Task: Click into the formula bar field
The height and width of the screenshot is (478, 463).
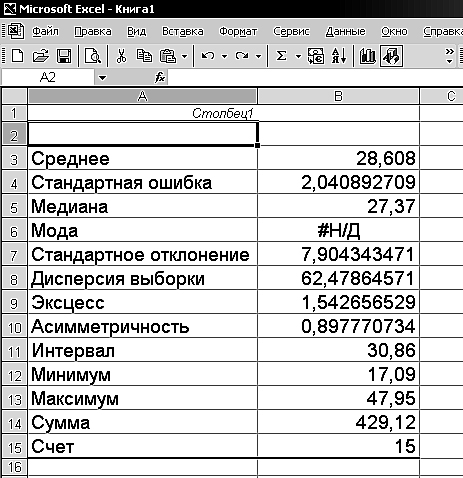Action: pyautogui.click(x=315, y=78)
